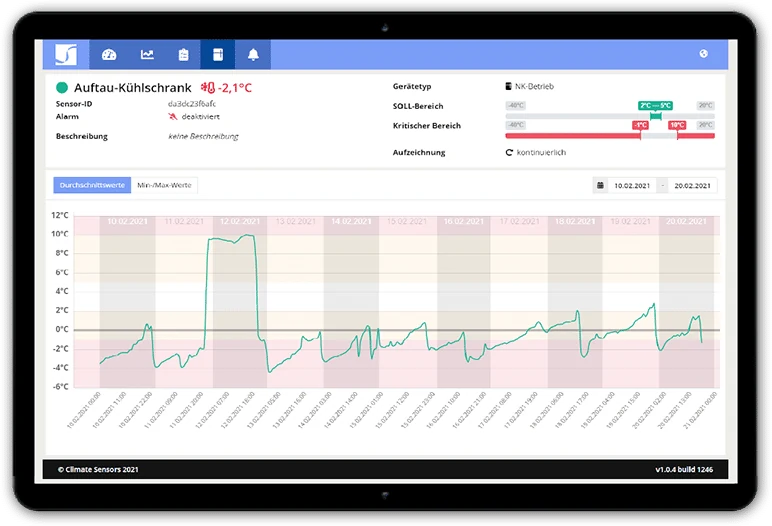This screenshot has width=772, height=526.
Task: Click the 10°C critical upper marker
Action: (x=677, y=125)
